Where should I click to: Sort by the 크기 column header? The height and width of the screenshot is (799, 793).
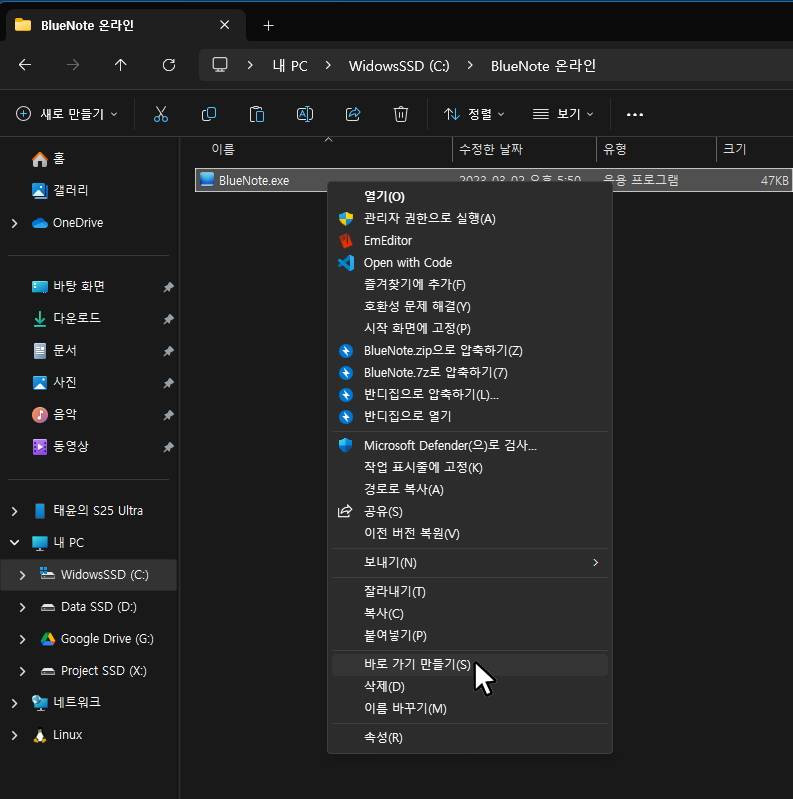(x=734, y=149)
